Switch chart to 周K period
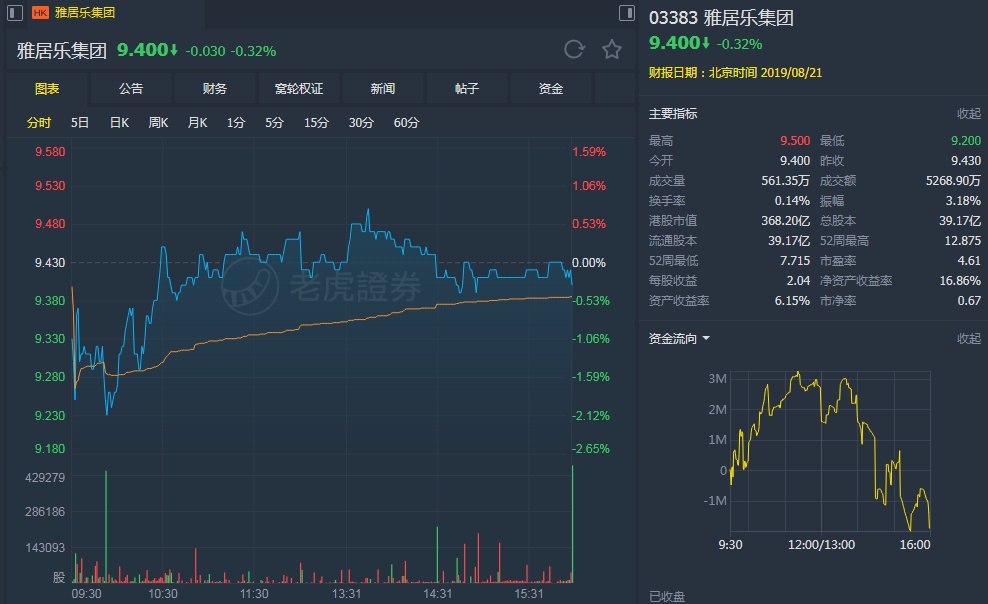The height and width of the screenshot is (604, 988). (x=158, y=123)
